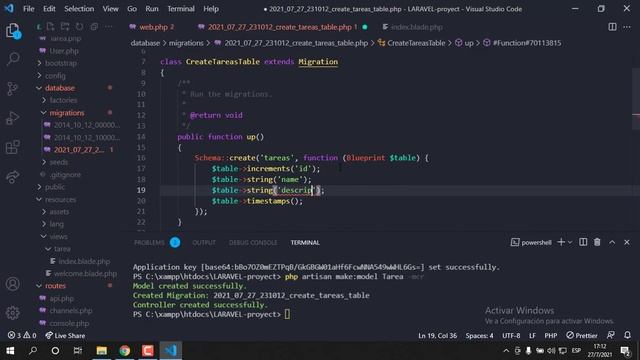Split the terminal panel

click(583, 242)
